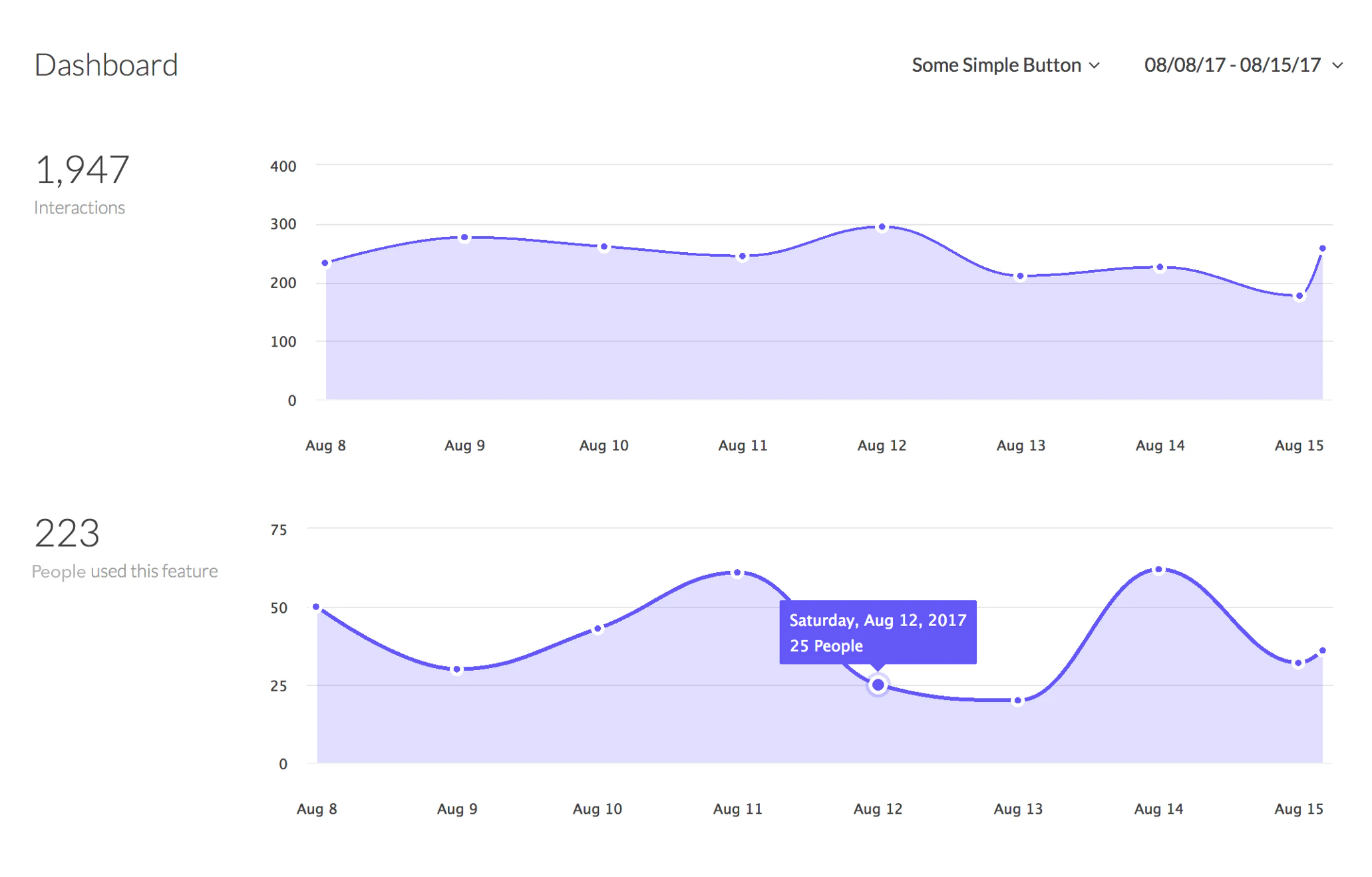Click the Aug 13 data point on Interactions chart

coord(1020,275)
